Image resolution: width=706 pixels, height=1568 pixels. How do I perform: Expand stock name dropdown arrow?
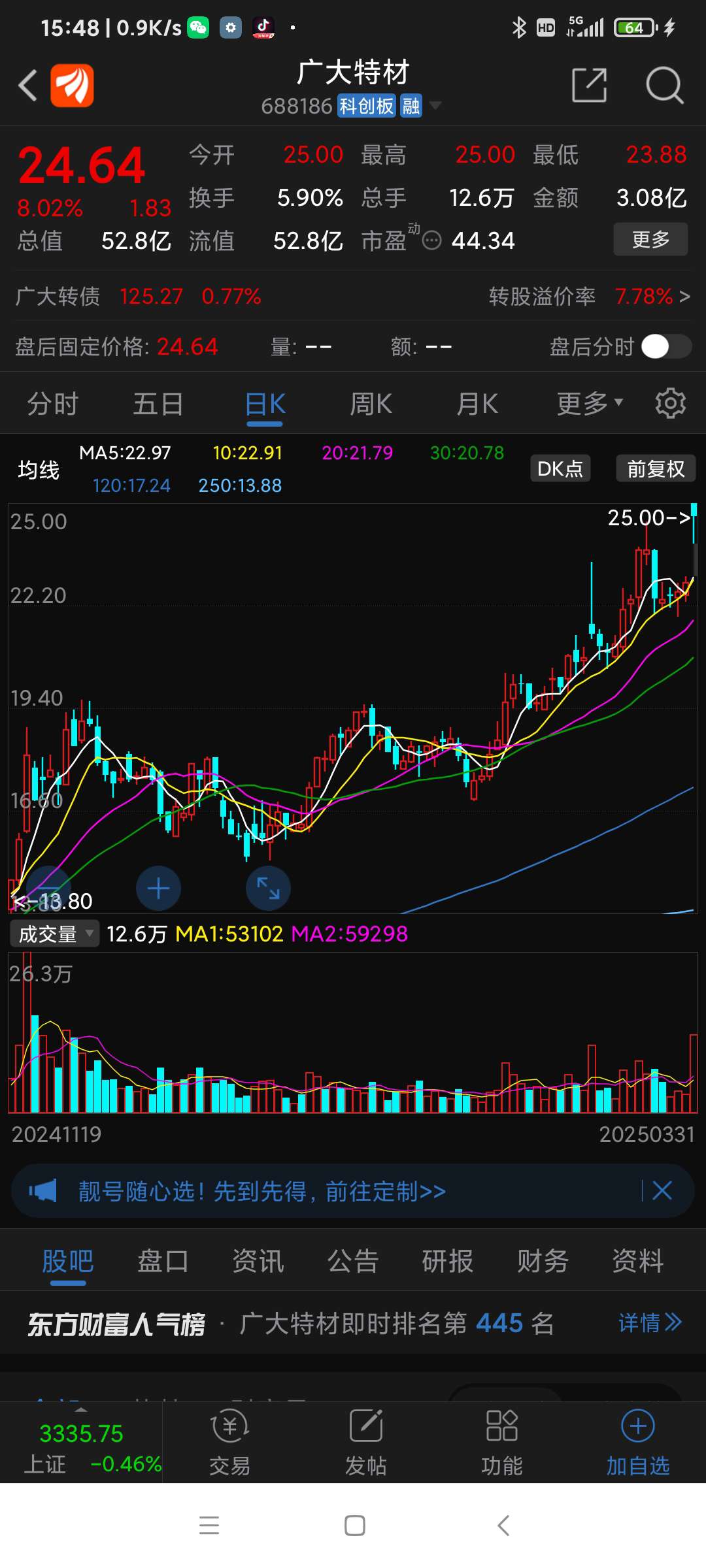pos(435,106)
